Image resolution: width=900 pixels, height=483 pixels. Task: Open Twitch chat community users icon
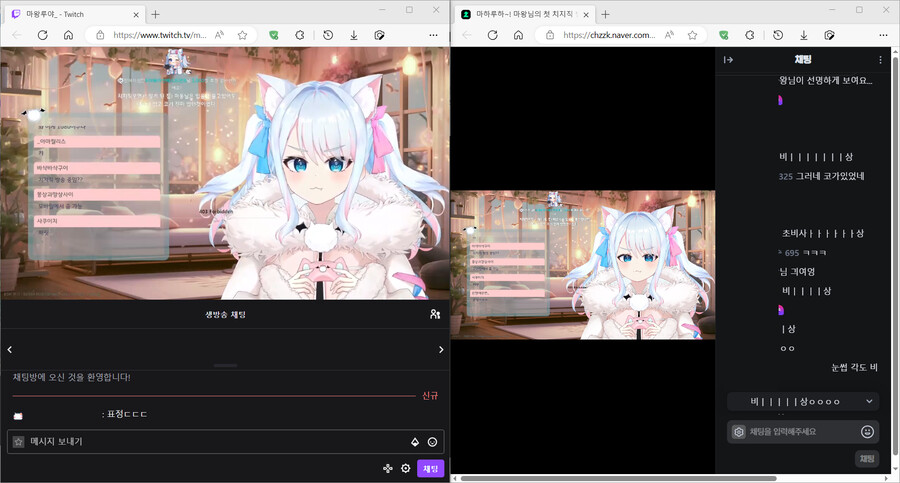click(435, 314)
